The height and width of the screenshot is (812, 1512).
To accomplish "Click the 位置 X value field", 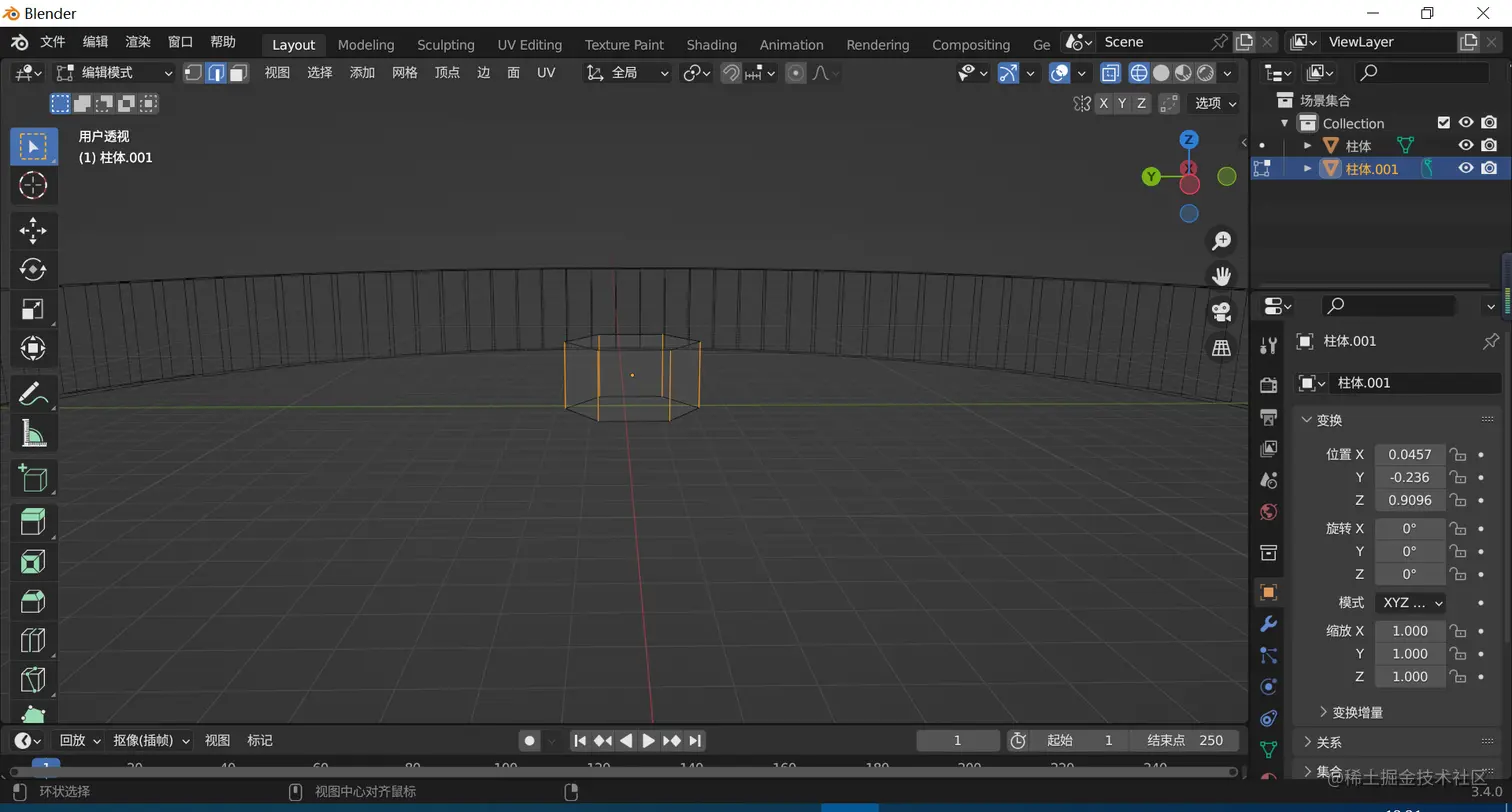I will 1409,454.
